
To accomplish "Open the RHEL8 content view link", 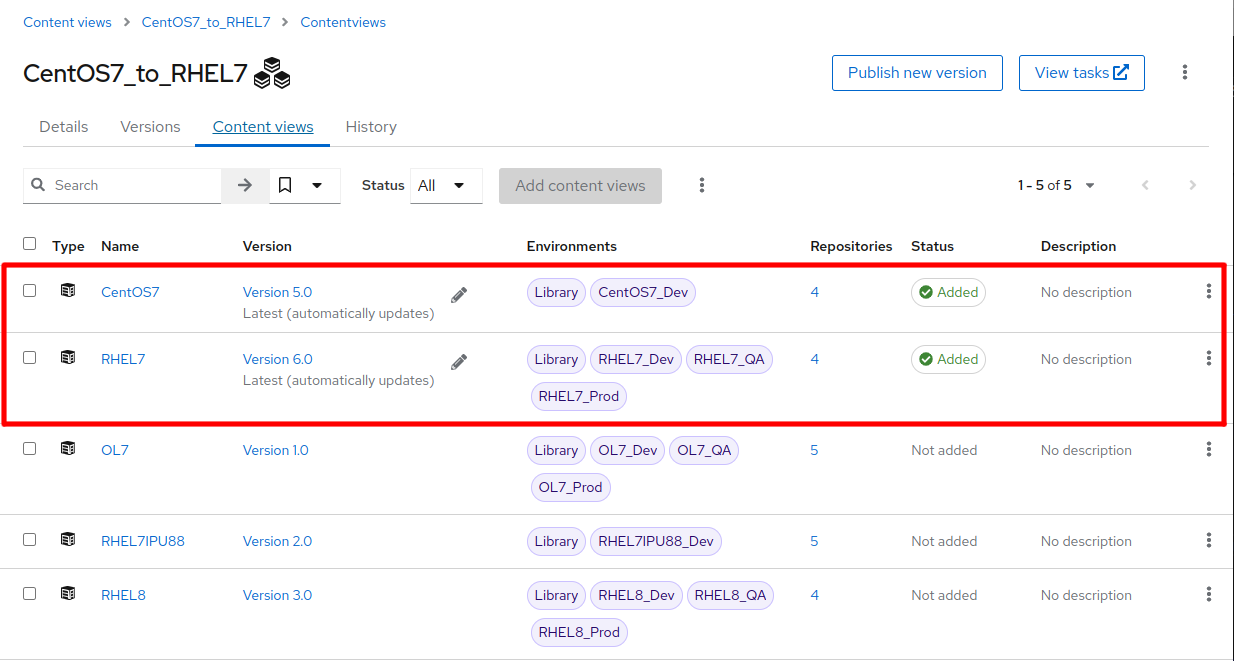I will (x=123, y=595).
